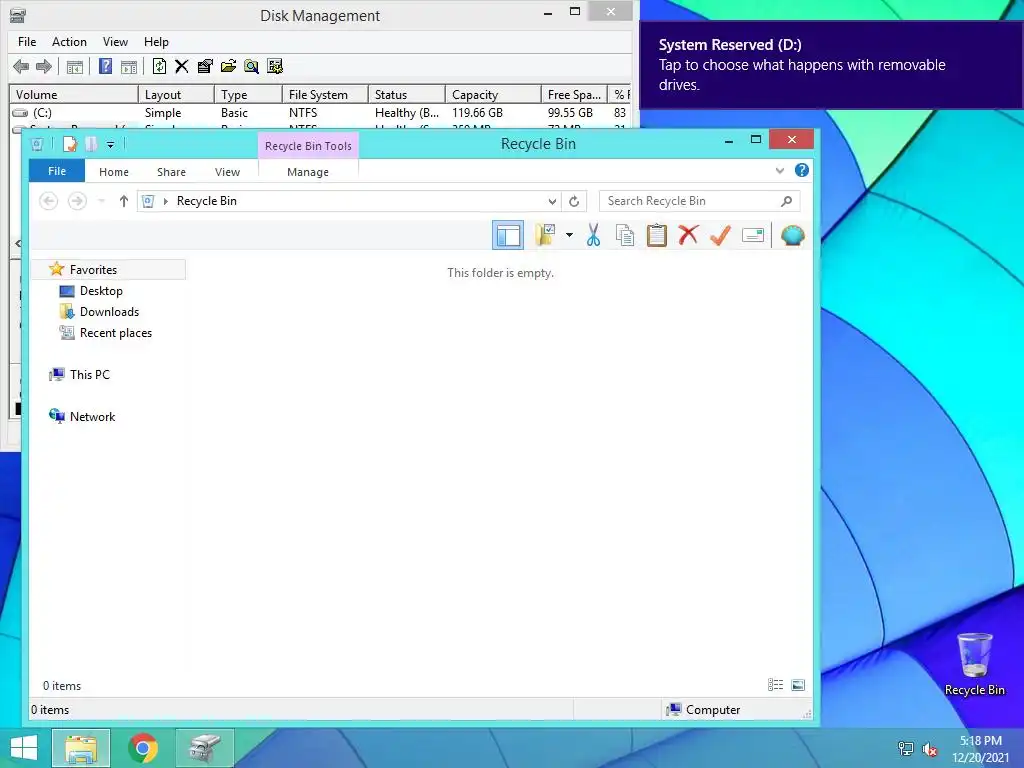The image size is (1024, 768).
Task: Expand breadcrumb arrow before Recycle Bin
Action: [x=165, y=201]
